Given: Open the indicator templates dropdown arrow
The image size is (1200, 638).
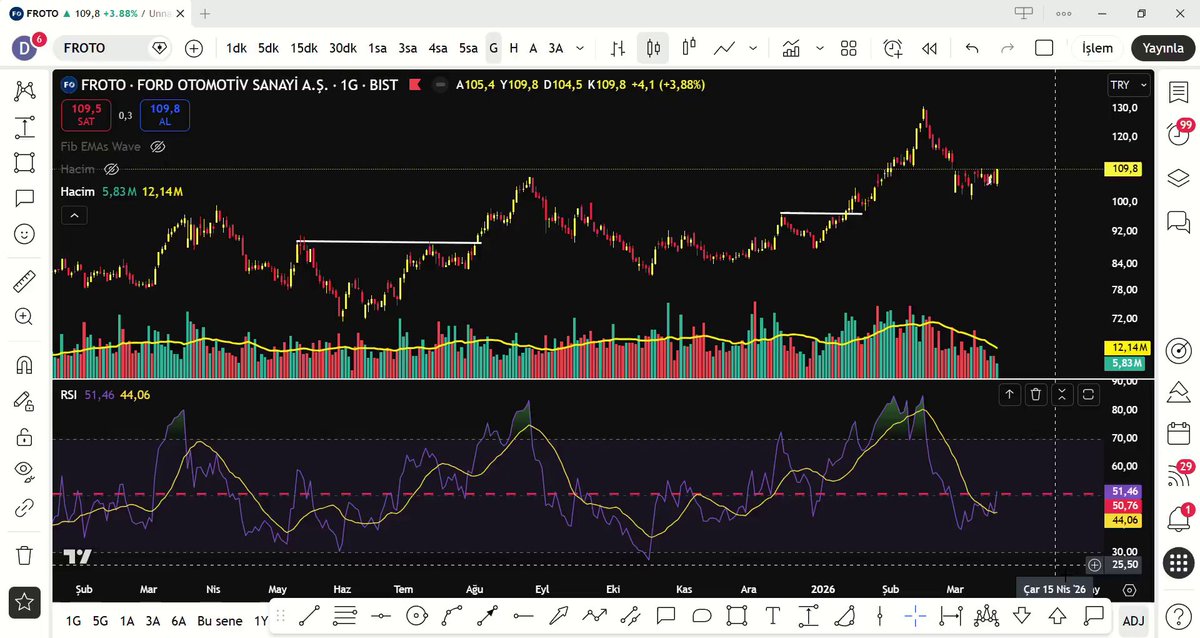Looking at the screenshot, I should [x=820, y=48].
